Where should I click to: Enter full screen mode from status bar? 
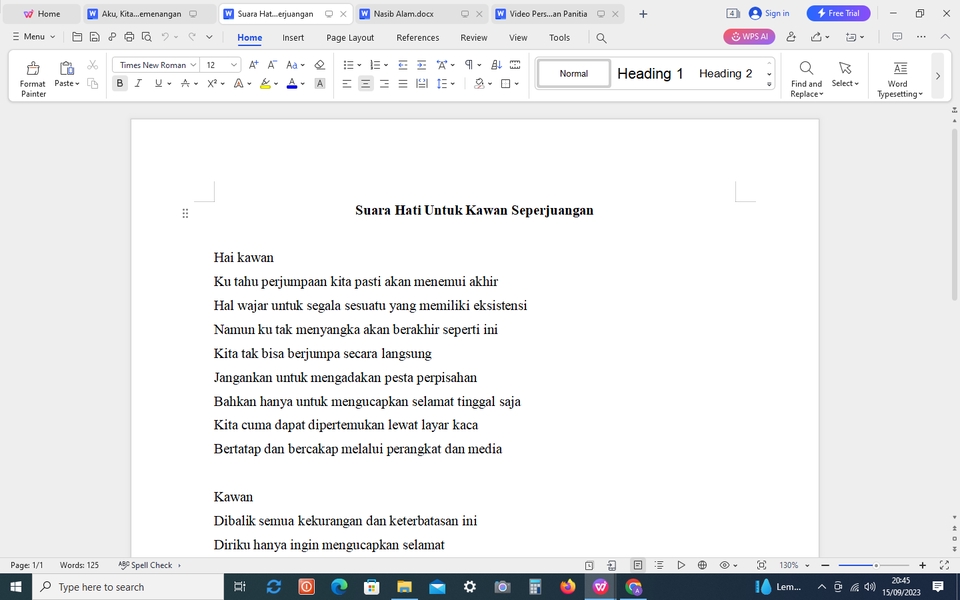coord(944,565)
